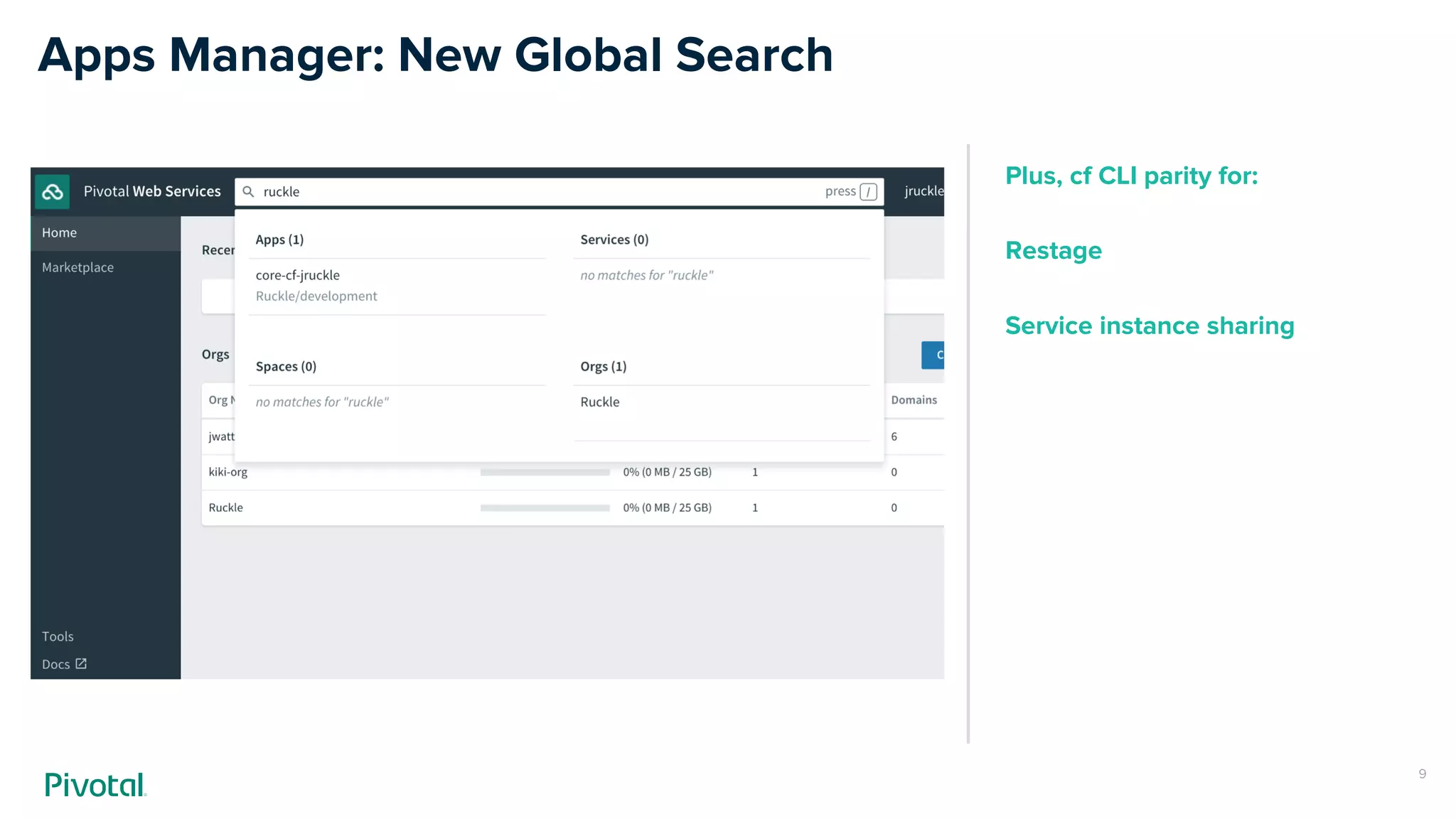Click the search magnifier icon
The image size is (1456, 819).
[248, 191]
